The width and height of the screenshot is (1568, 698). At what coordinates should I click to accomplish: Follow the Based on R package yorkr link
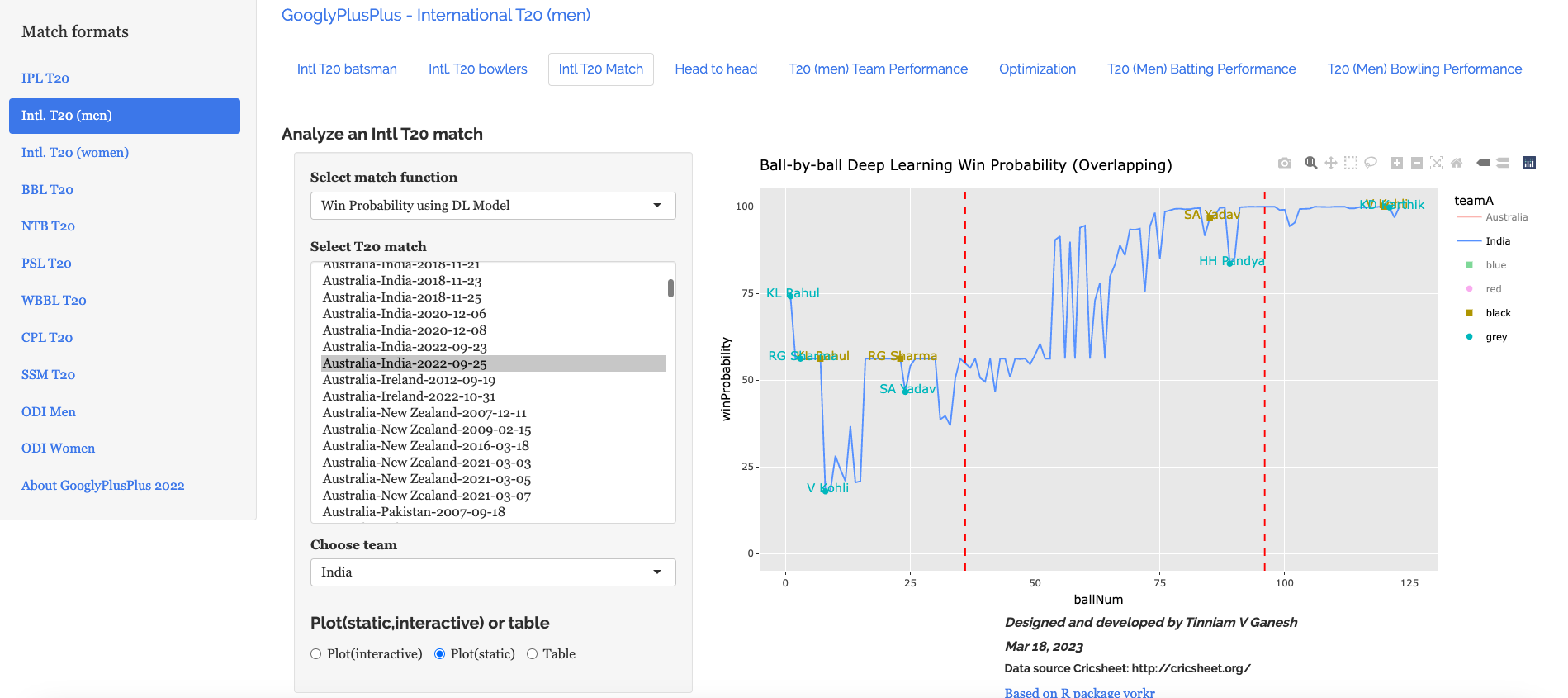tap(1079, 692)
